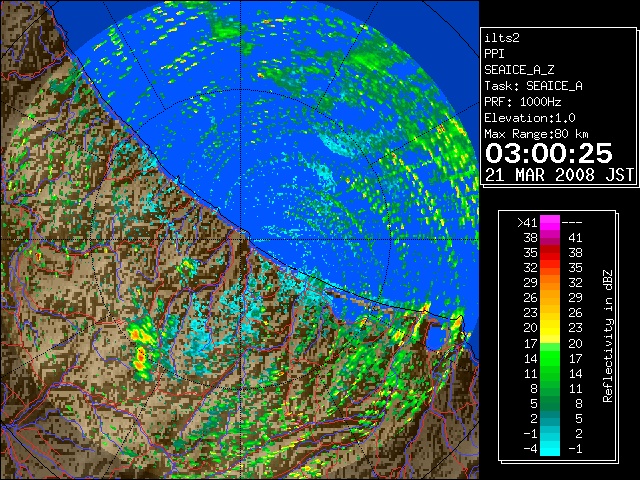Click the -4 legend value label
The width and height of the screenshot is (640, 480).
(x=530, y=448)
